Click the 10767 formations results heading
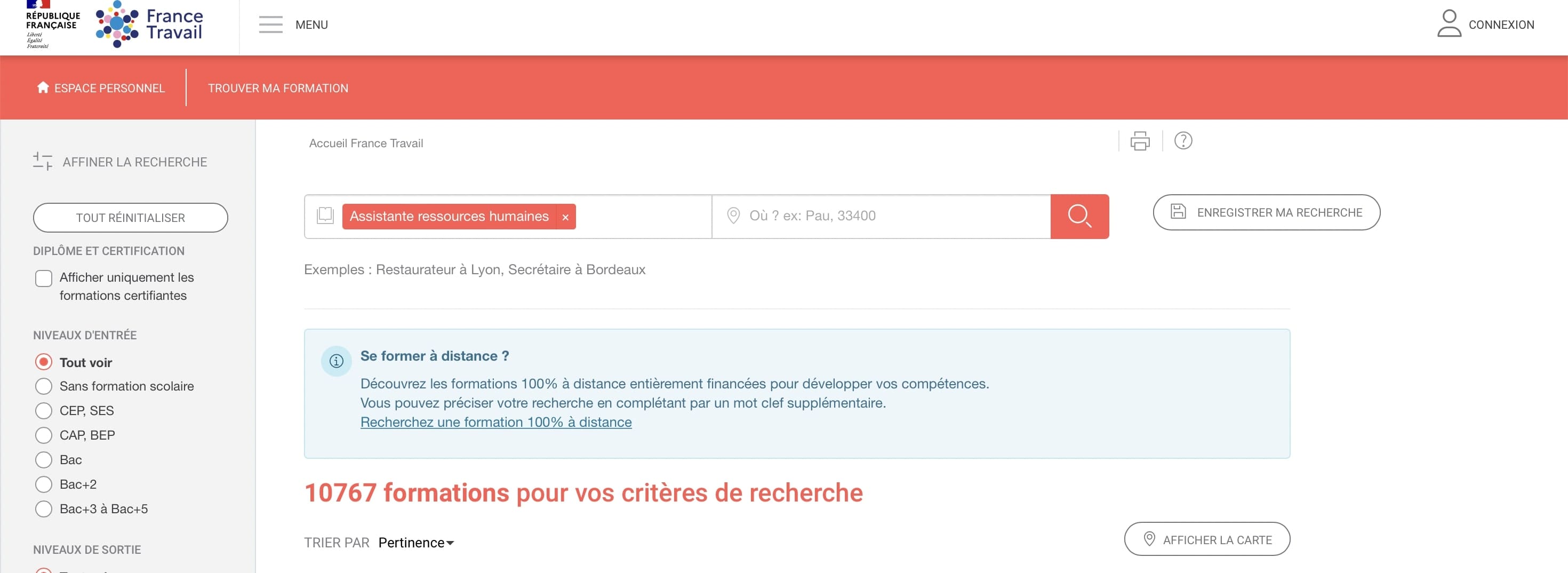 (583, 492)
